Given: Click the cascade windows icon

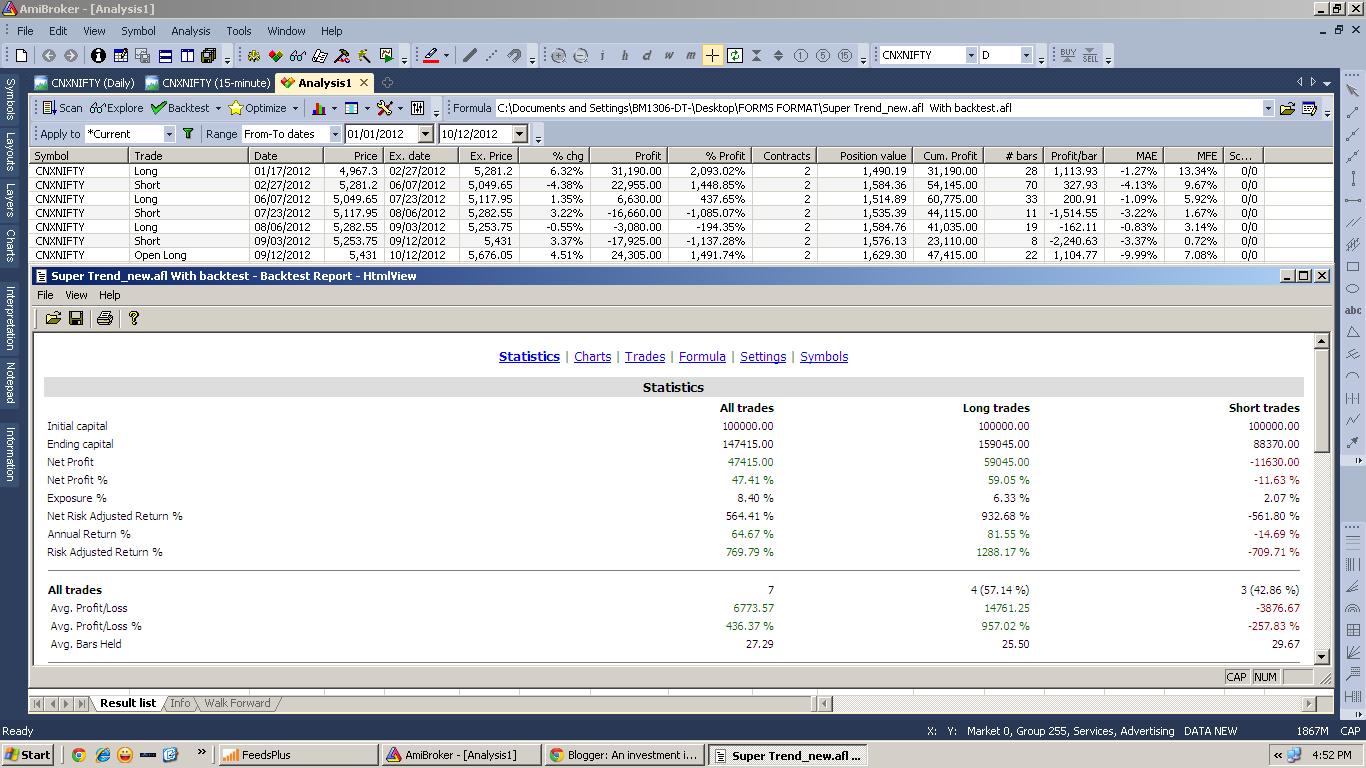Looking at the screenshot, I should tap(208, 56).
